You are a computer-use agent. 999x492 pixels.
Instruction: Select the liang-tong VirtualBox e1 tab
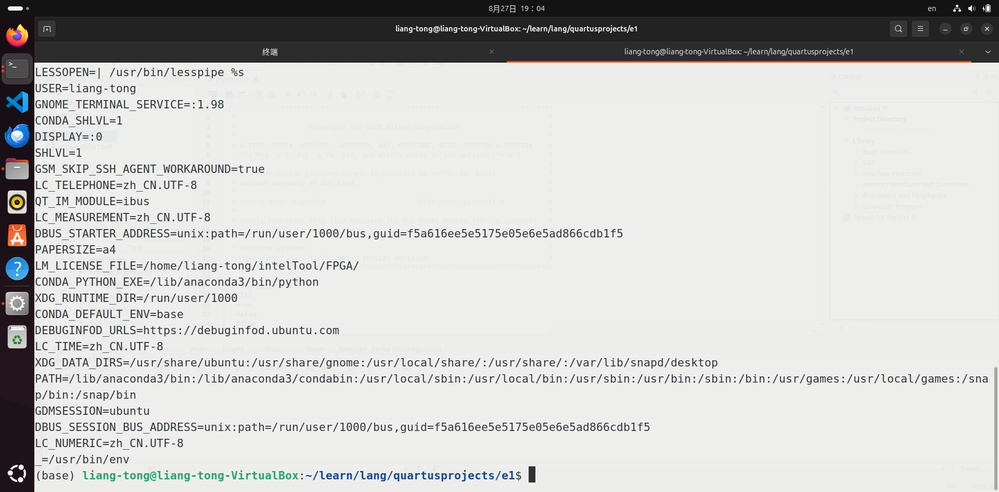[738, 51]
